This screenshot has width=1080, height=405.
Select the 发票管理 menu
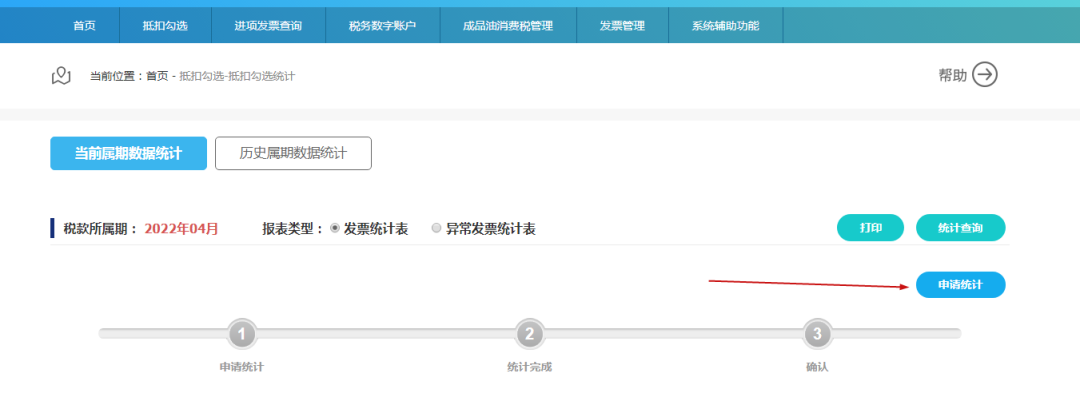coord(622,26)
